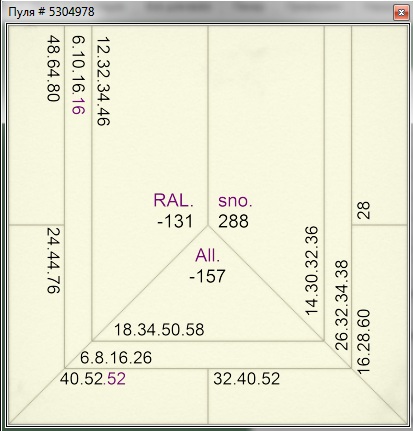Click the 6.8.16.26 score row
The image size is (413, 431).
tap(116, 358)
